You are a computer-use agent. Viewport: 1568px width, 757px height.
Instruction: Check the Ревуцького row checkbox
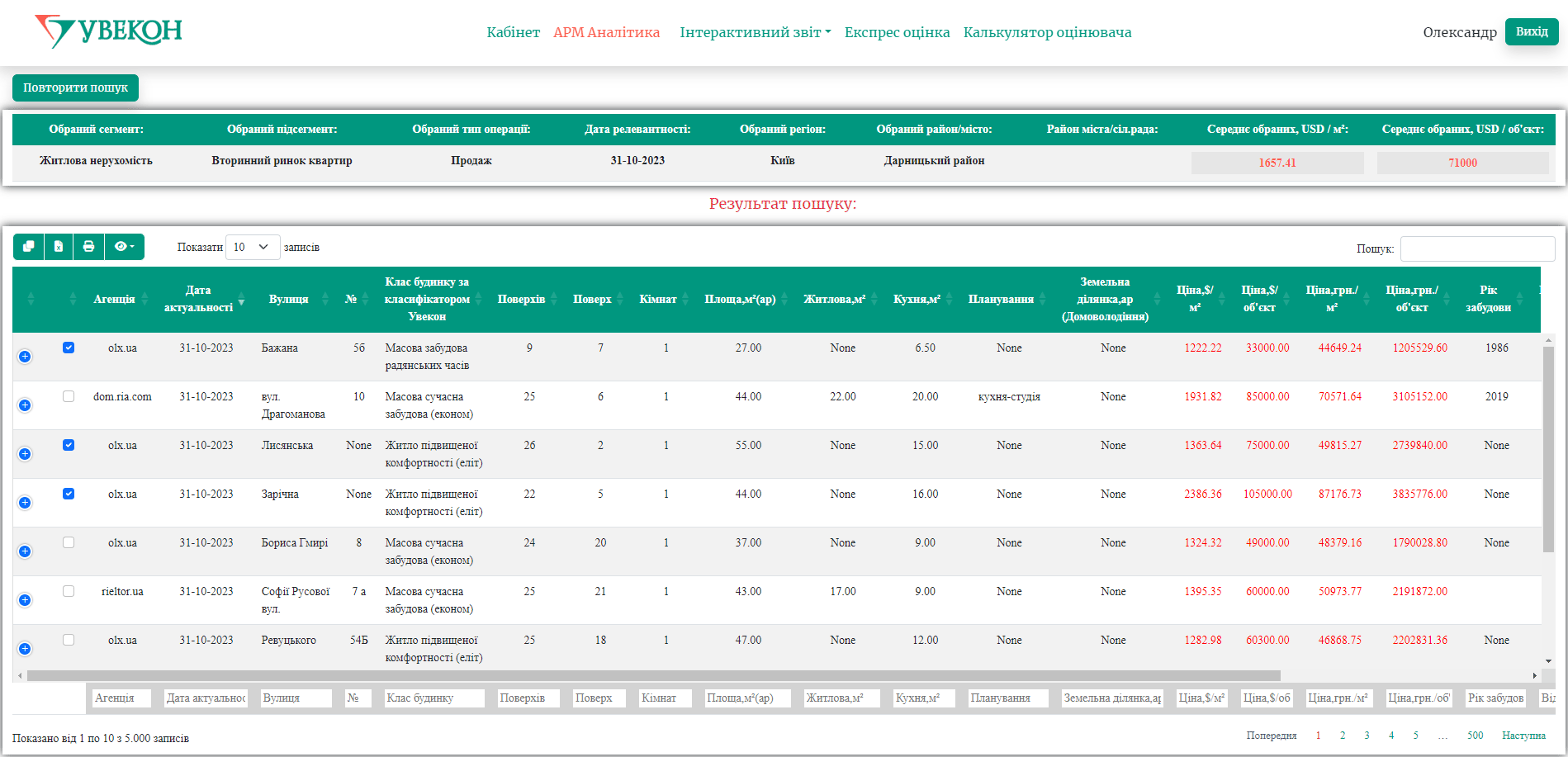69,640
